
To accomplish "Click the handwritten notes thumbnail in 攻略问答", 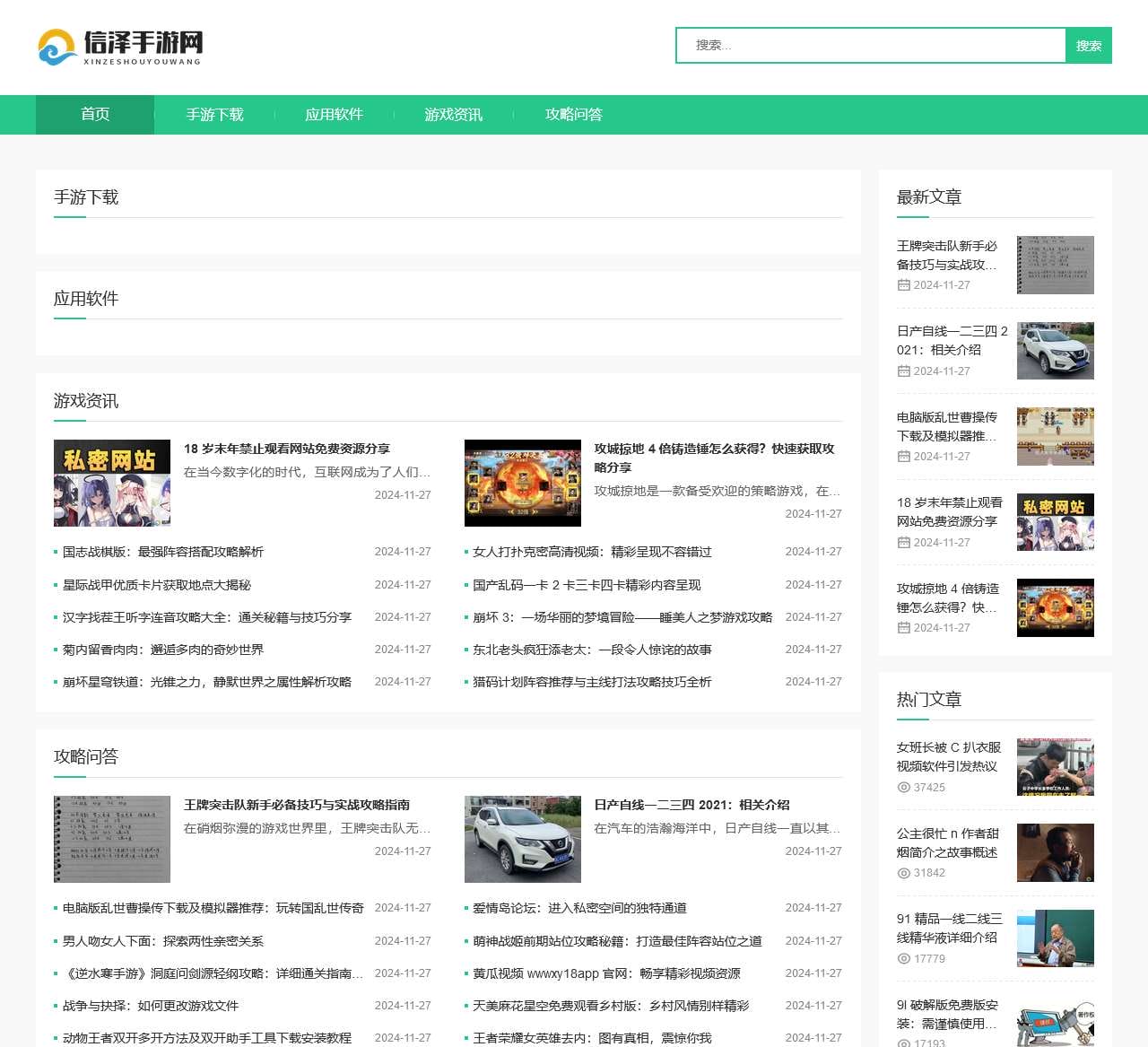I will pyautogui.click(x=112, y=839).
